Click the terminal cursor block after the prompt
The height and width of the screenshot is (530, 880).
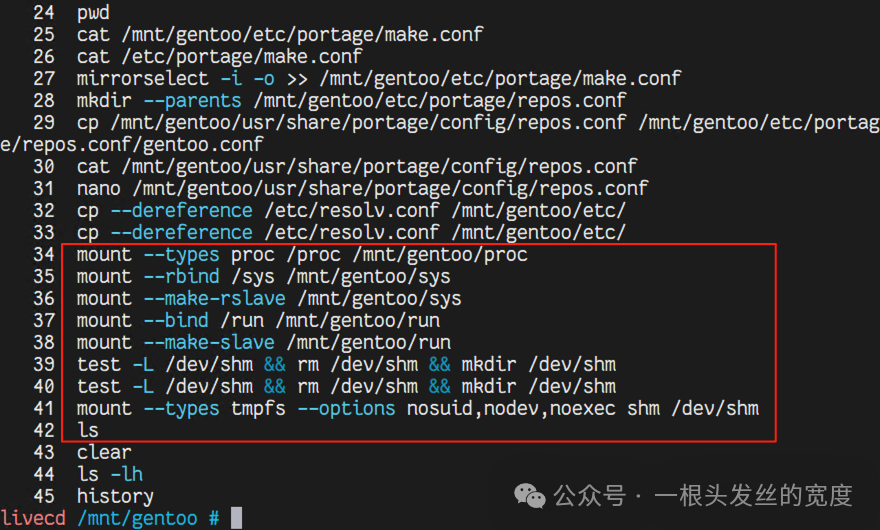236,518
